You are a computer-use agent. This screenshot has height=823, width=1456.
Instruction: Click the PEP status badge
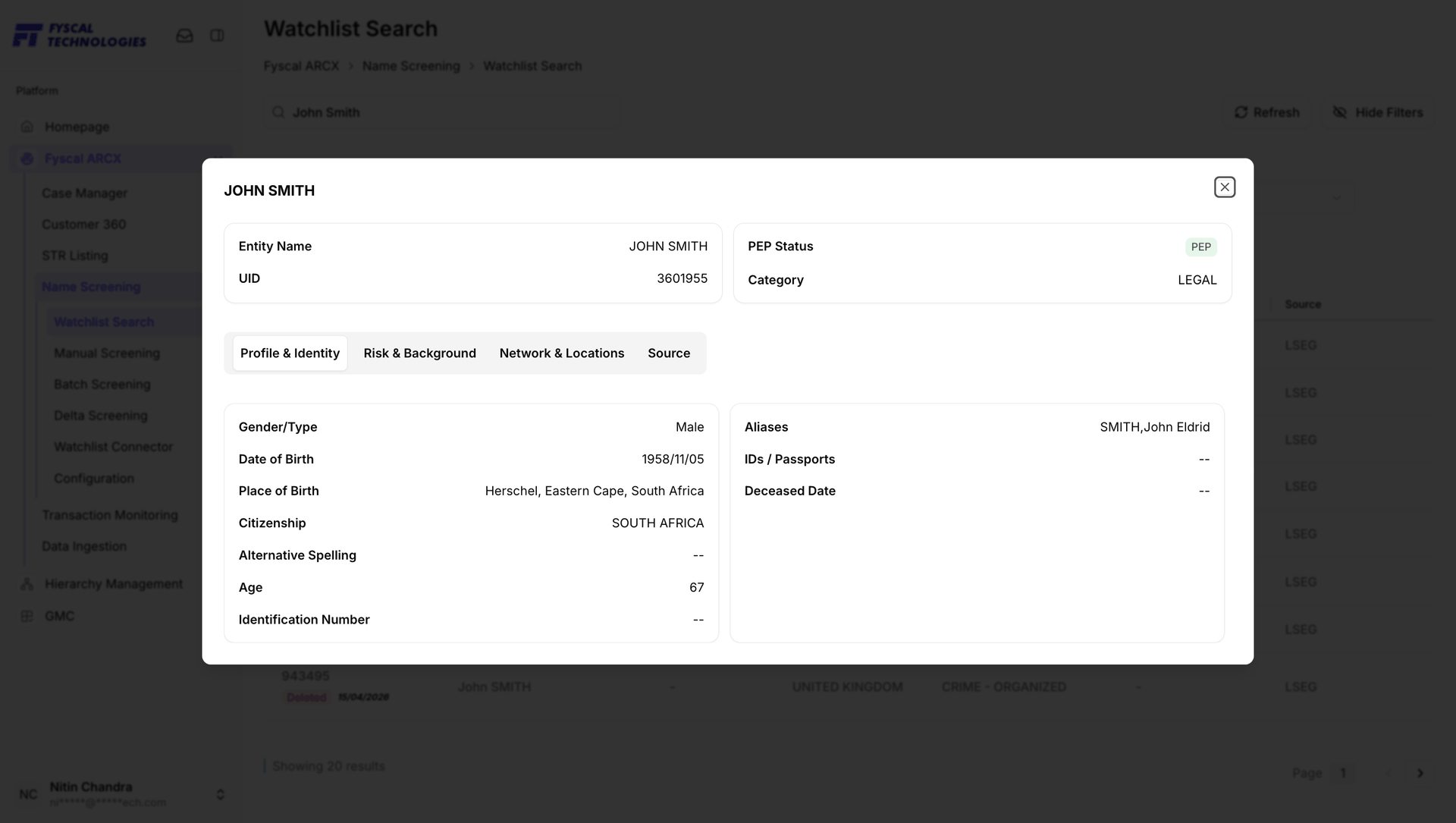tap(1201, 247)
